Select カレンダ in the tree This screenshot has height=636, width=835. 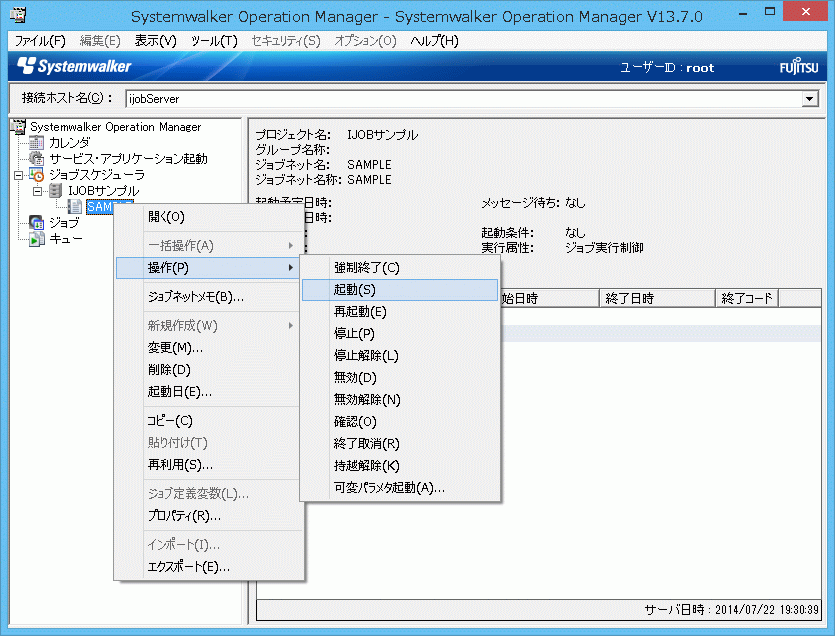69,143
